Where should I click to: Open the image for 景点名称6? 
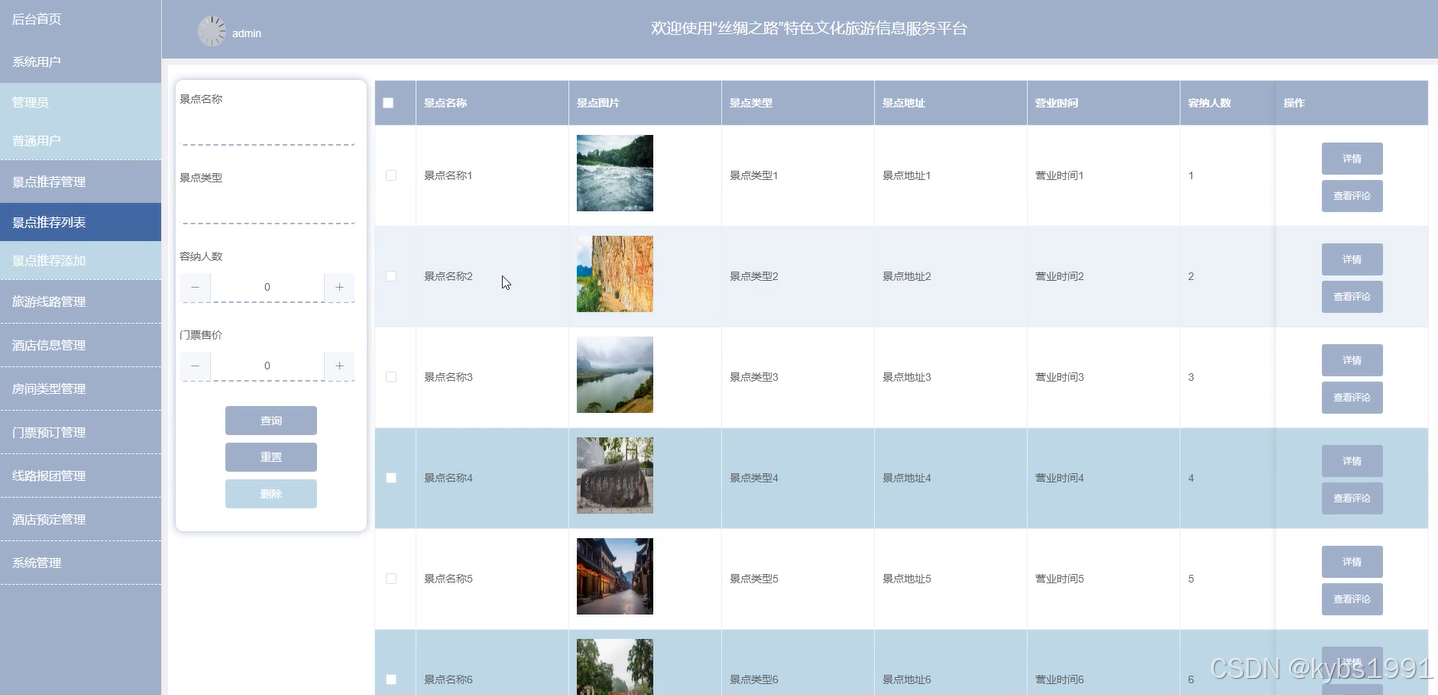615,667
